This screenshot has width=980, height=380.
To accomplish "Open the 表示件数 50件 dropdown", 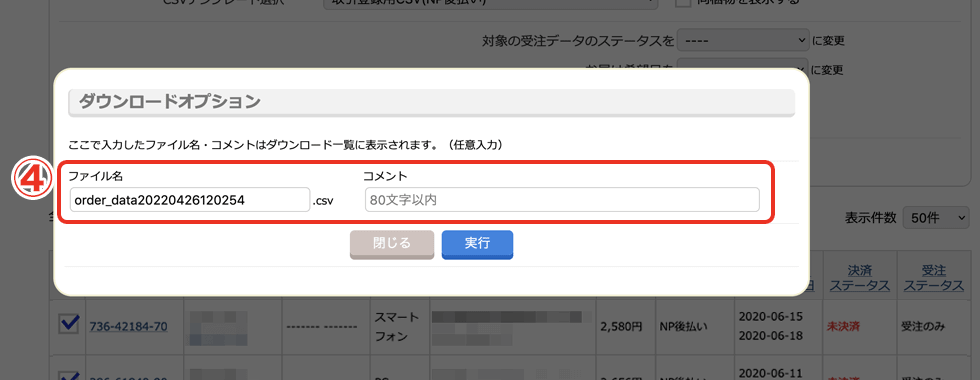I will (x=936, y=218).
